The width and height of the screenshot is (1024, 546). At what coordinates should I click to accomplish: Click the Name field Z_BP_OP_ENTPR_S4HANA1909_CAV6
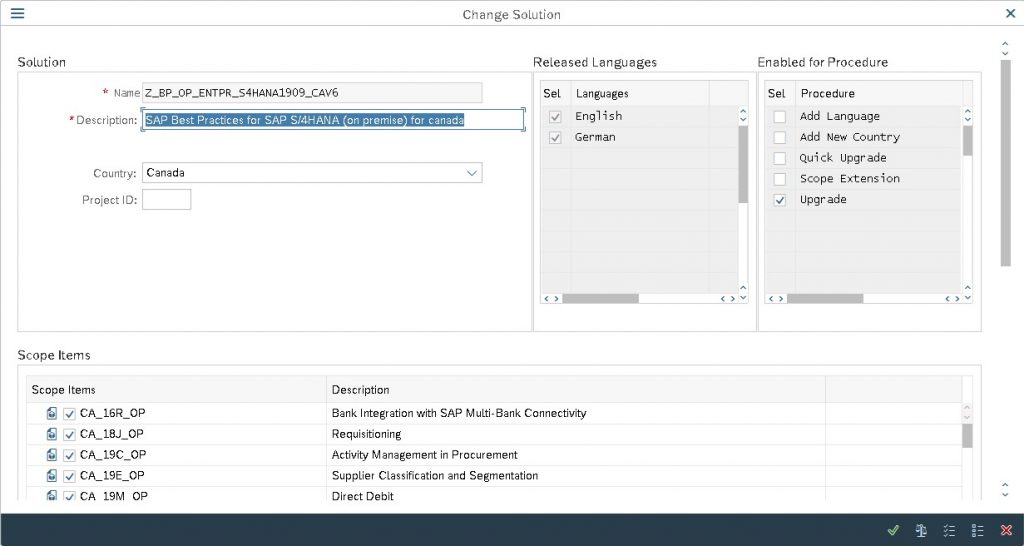click(x=312, y=93)
